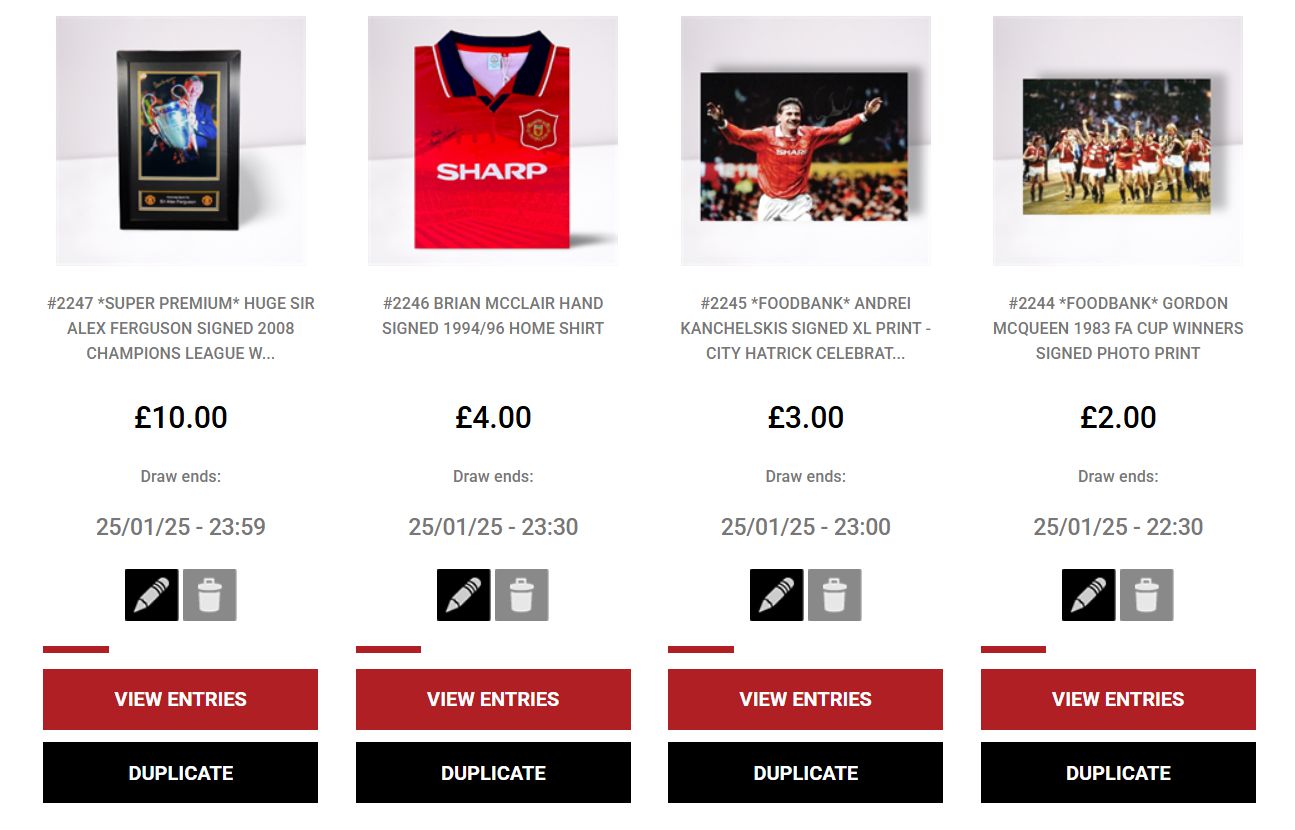Open edit pencil for #2244 Gordon McQueen
This screenshot has width=1295, height=830.
1089,595
